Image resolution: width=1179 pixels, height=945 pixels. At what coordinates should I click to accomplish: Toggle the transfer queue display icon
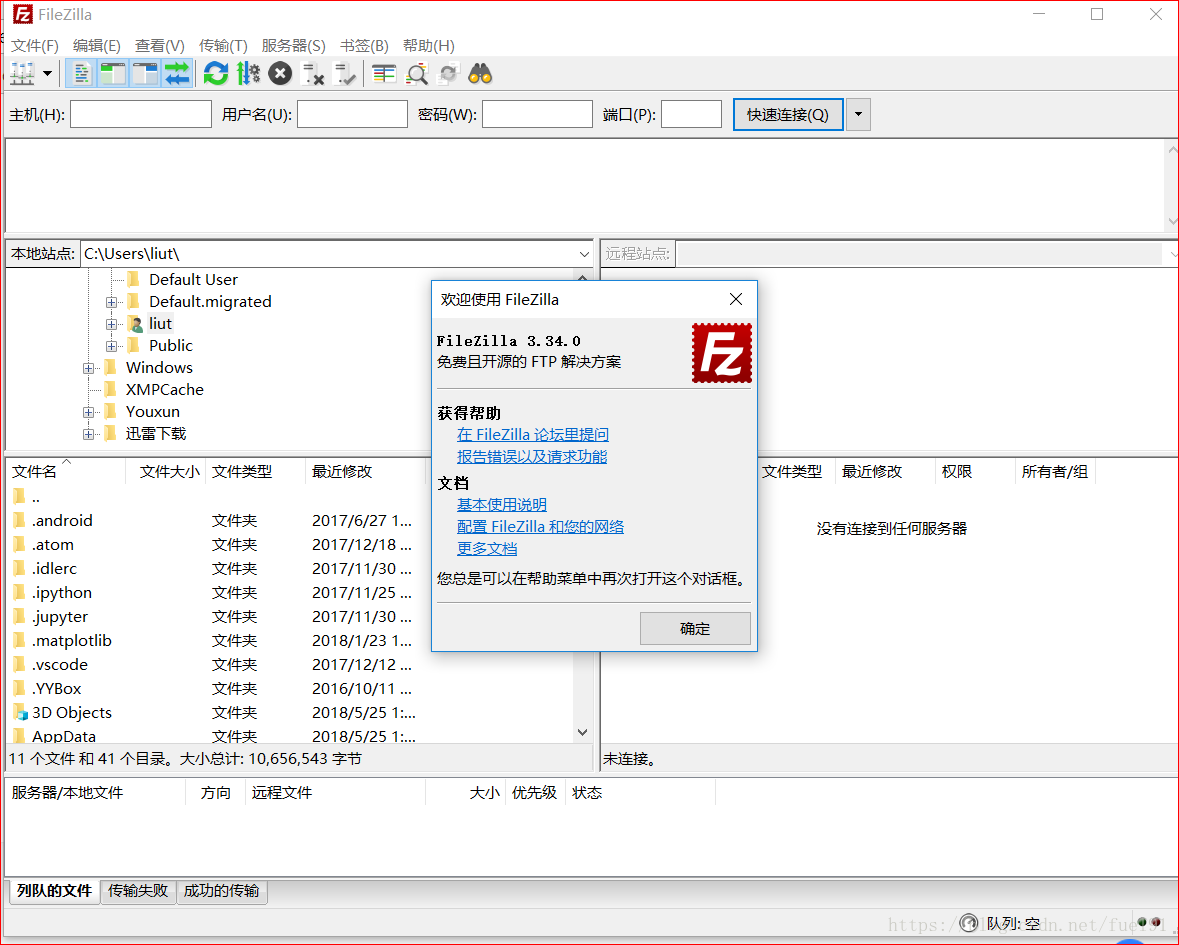tap(177, 74)
